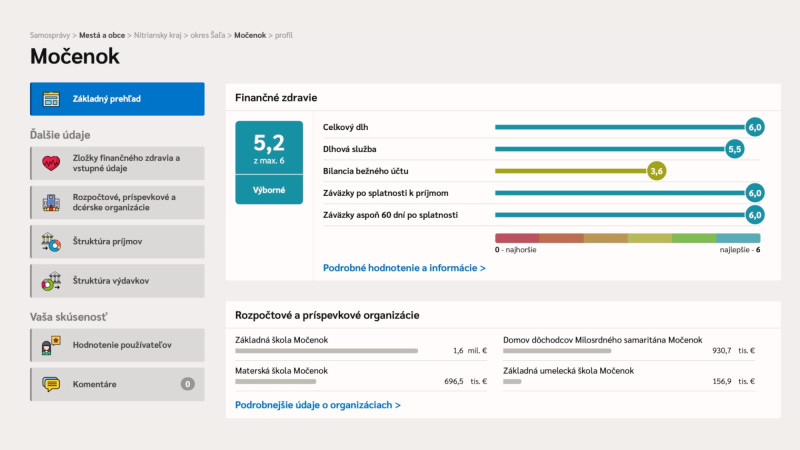This screenshot has height=450, width=800.
Task: Click the Komentáre speech bubble icon
Action: click(51, 384)
